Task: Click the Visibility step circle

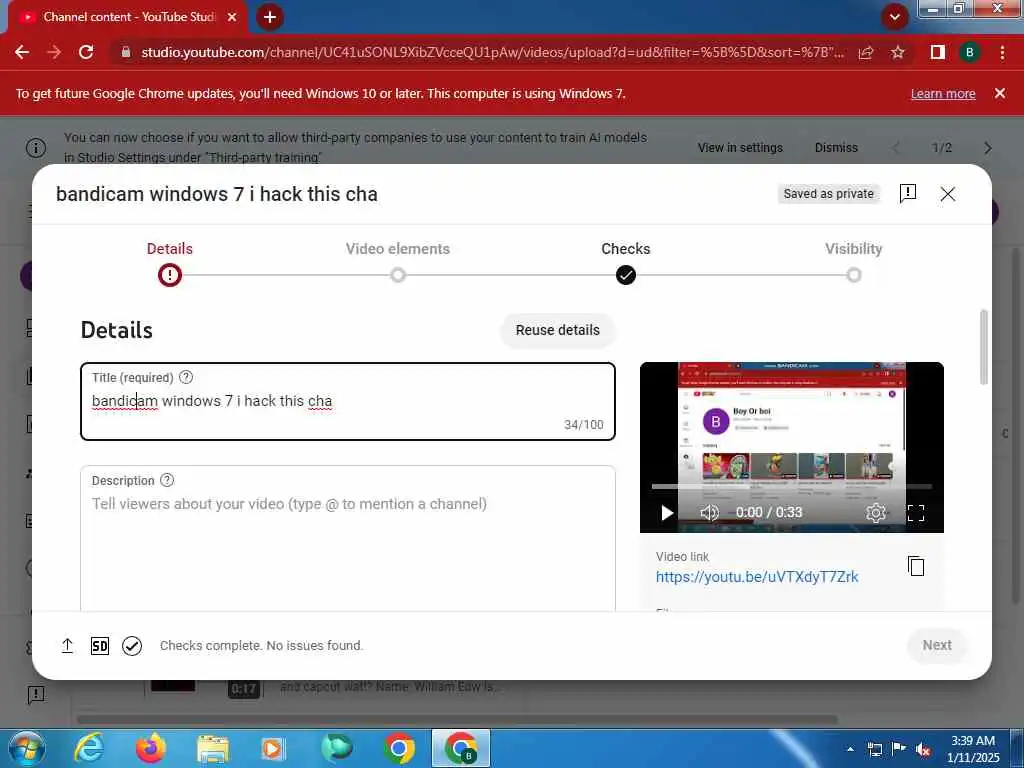Action: [x=854, y=275]
